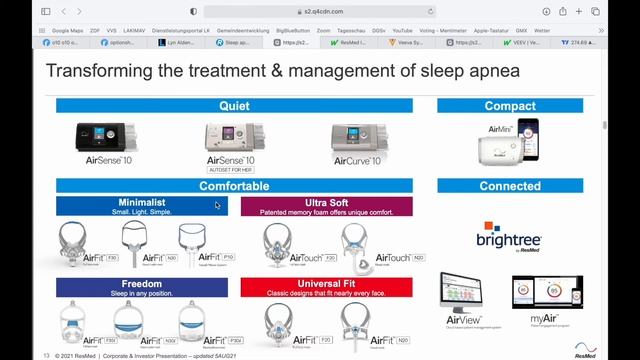
Task: Open the VVS bookmark
Action: point(111,31)
